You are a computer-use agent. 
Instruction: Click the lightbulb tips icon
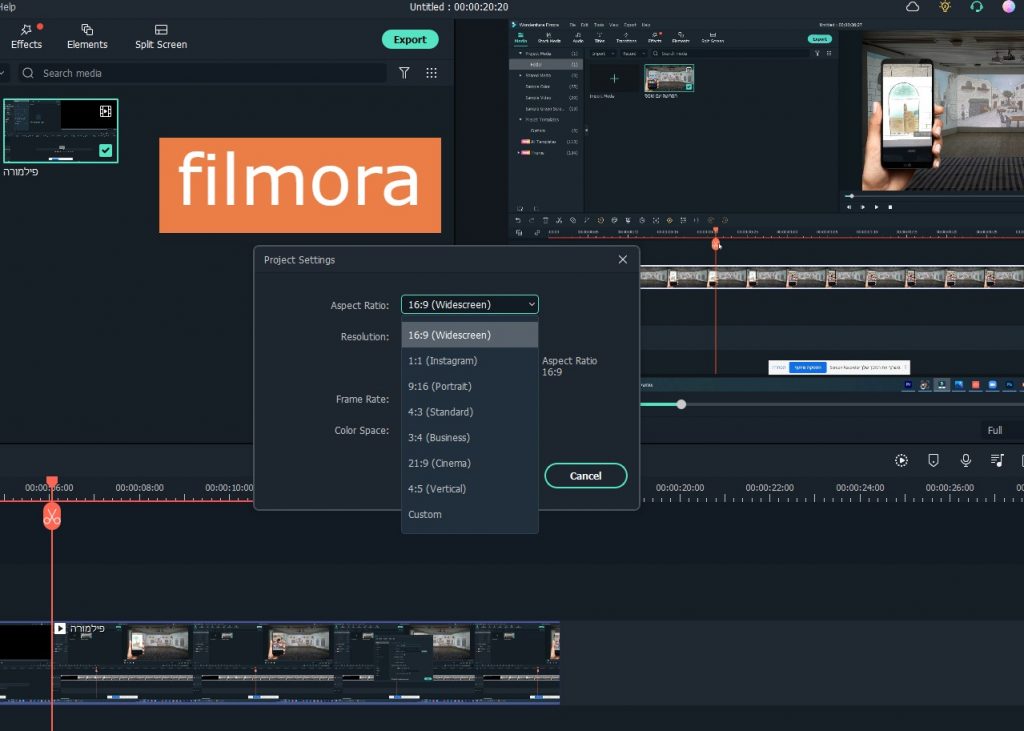(x=944, y=7)
